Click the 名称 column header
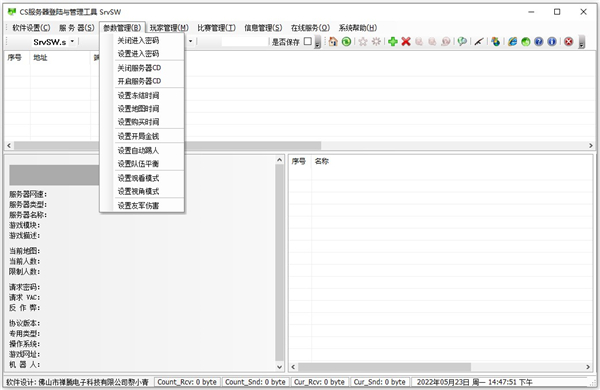The width and height of the screenshot is (600, 390). click(322, 161)
